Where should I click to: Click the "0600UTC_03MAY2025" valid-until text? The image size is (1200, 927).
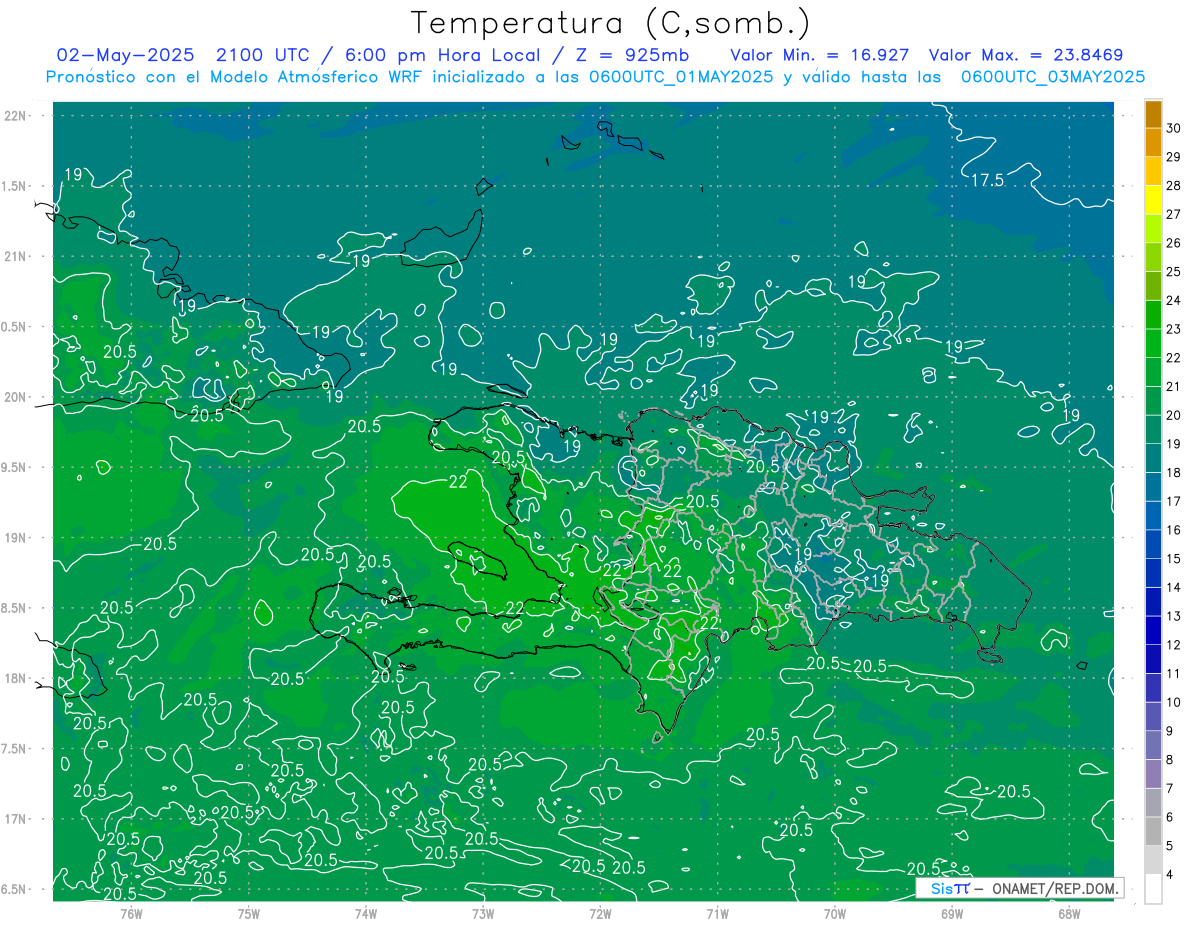click(x=1052, y=77)
